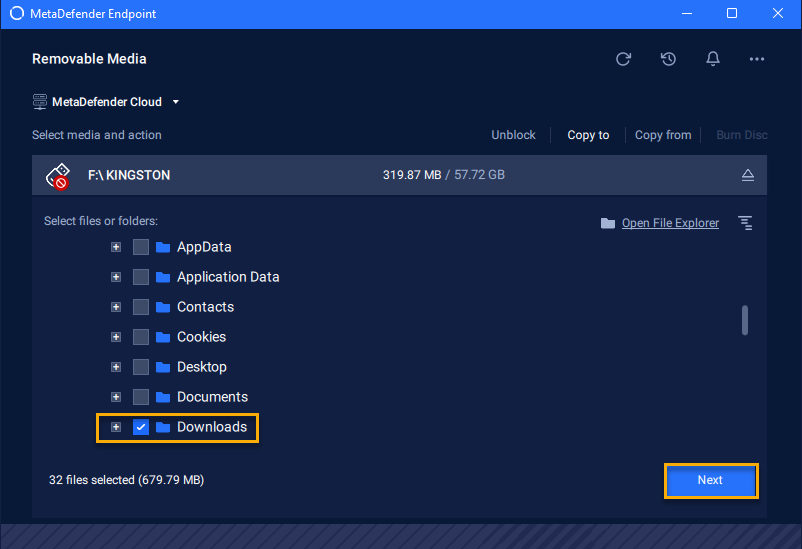
Task: Check the Desktop checkbox
Action: 141,367
